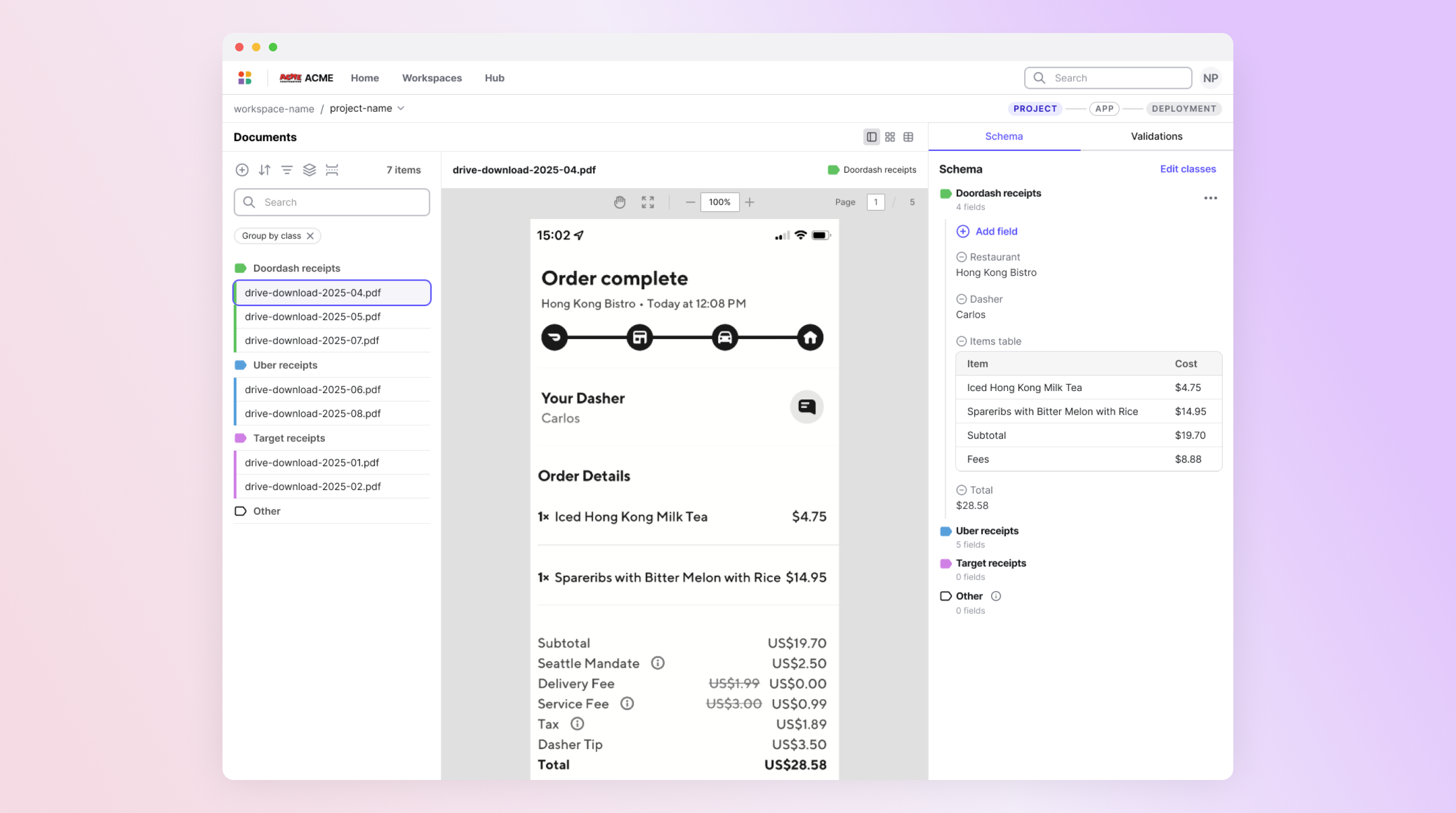Open Doordash receipts three-dot menu
The height and width of the screenshot is (813, 1456).
1210,198
